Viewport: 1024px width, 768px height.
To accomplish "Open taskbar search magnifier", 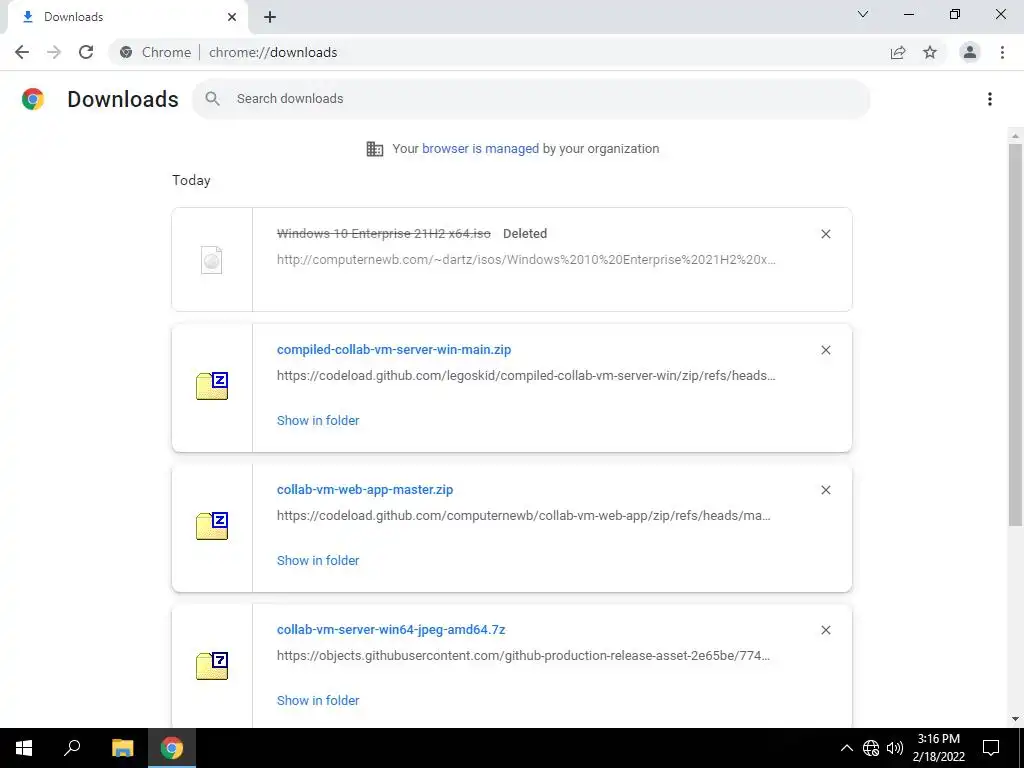I will point(72,748).
